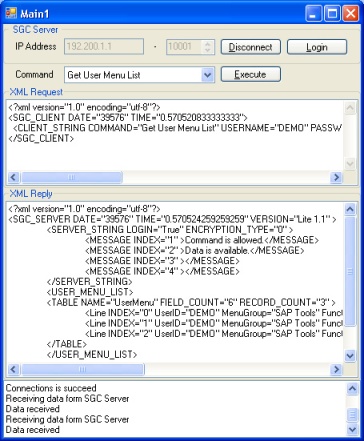The width and height of the screenshot is (364, 441).
Task: Click the xml version line in XML Request
Action: click(85, 107)
